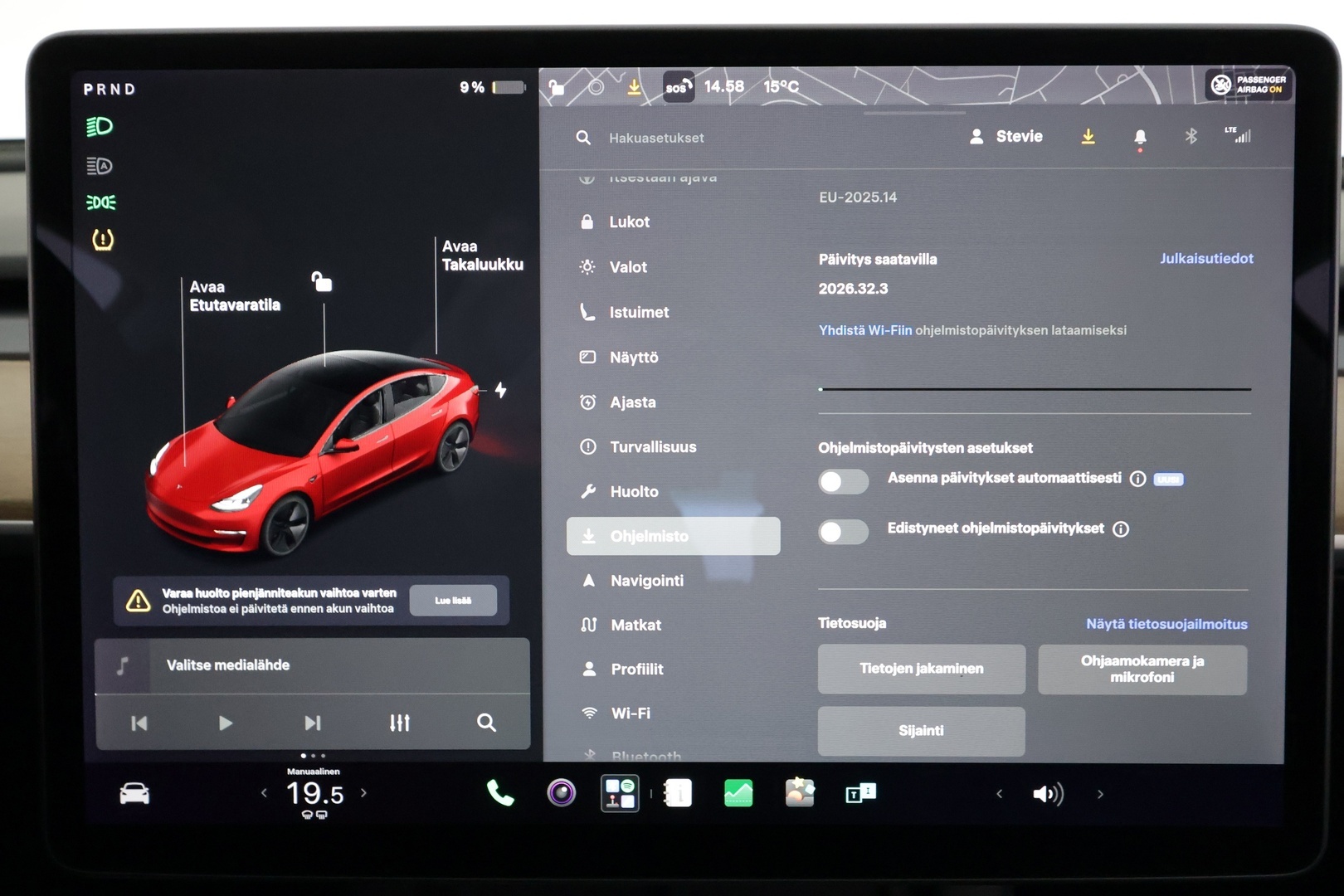This screenshot has width=1344, height=896.
Task: Tap the Sijainti privacy button
Action: [x=921, y=731]
